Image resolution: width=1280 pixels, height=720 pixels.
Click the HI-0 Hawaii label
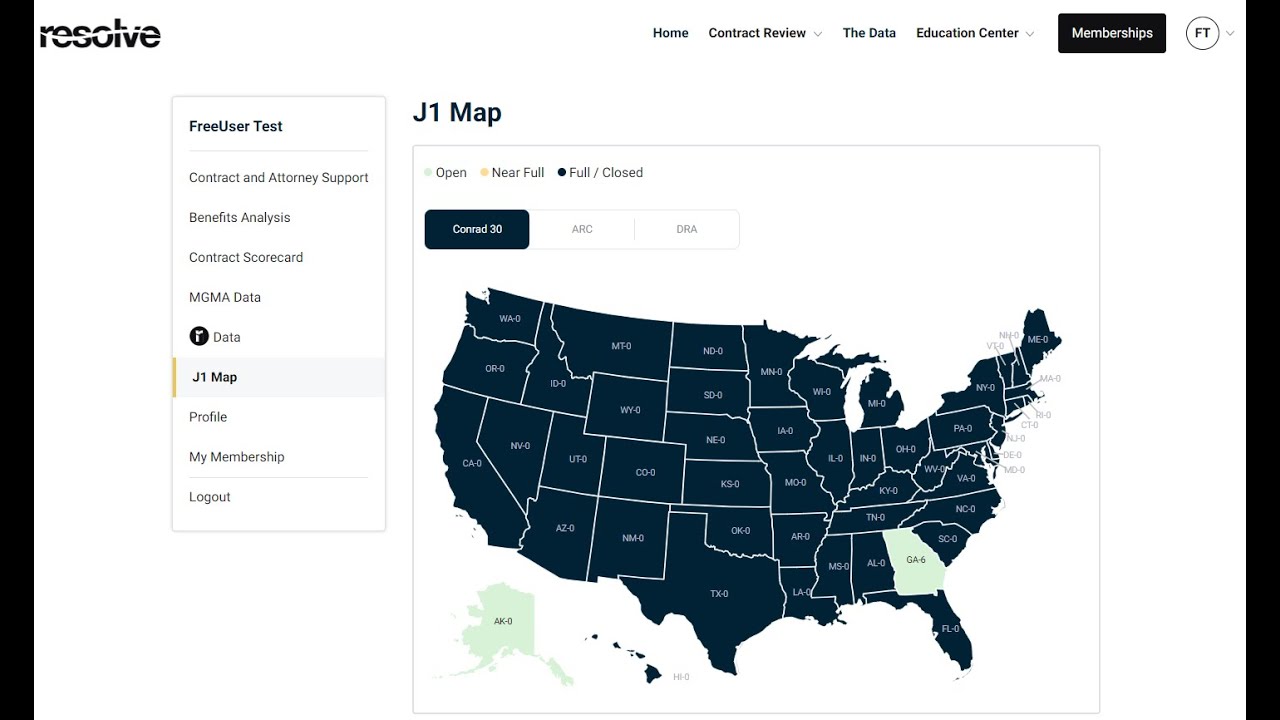[x=681, y=677]
